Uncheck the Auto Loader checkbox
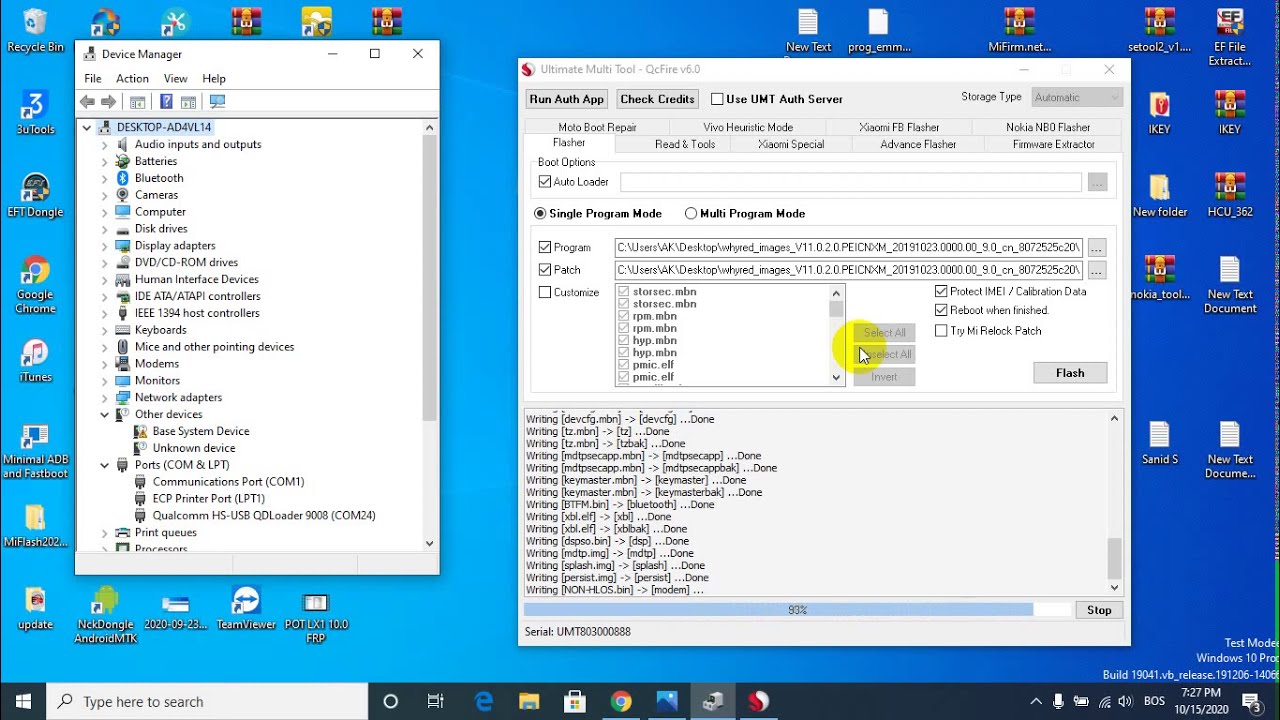The width and height of the screenshot is (1280, 720). 545,182
